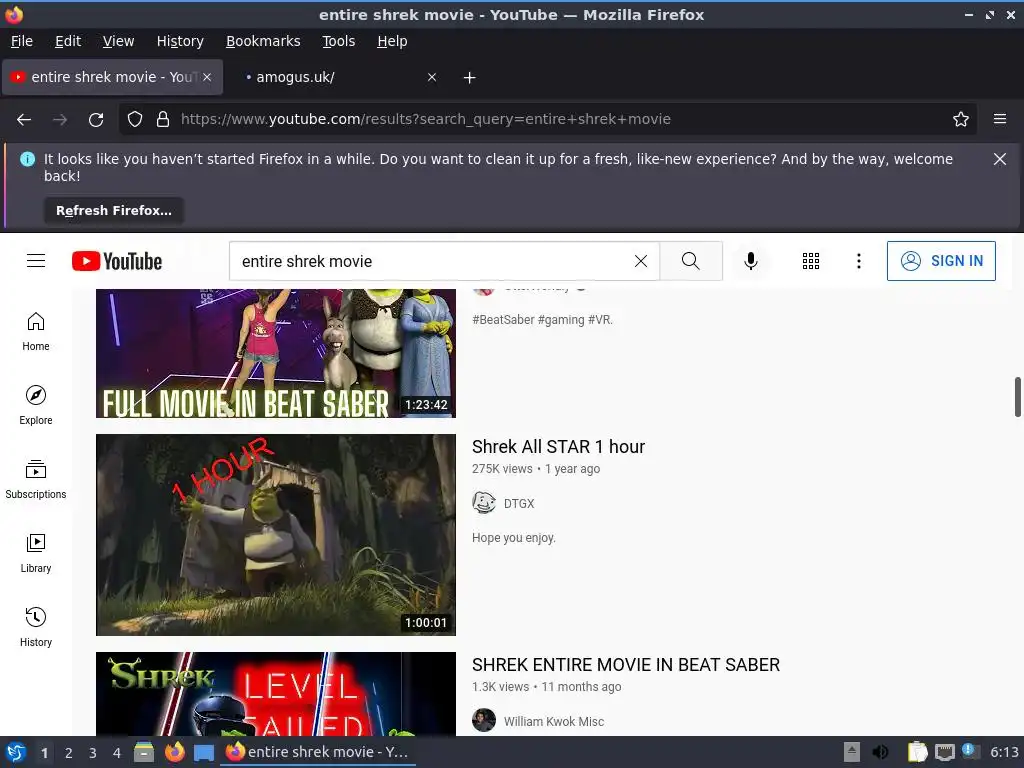Click the 6:13 taskbar clock
1024x768 pixels.
click(1004, 752)
